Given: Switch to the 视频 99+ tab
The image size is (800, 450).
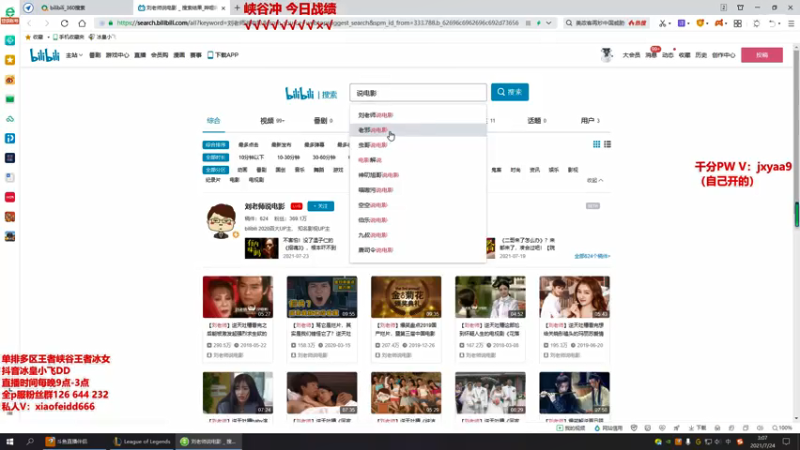Looking at the screenshot, I should (x=272, y=121).
